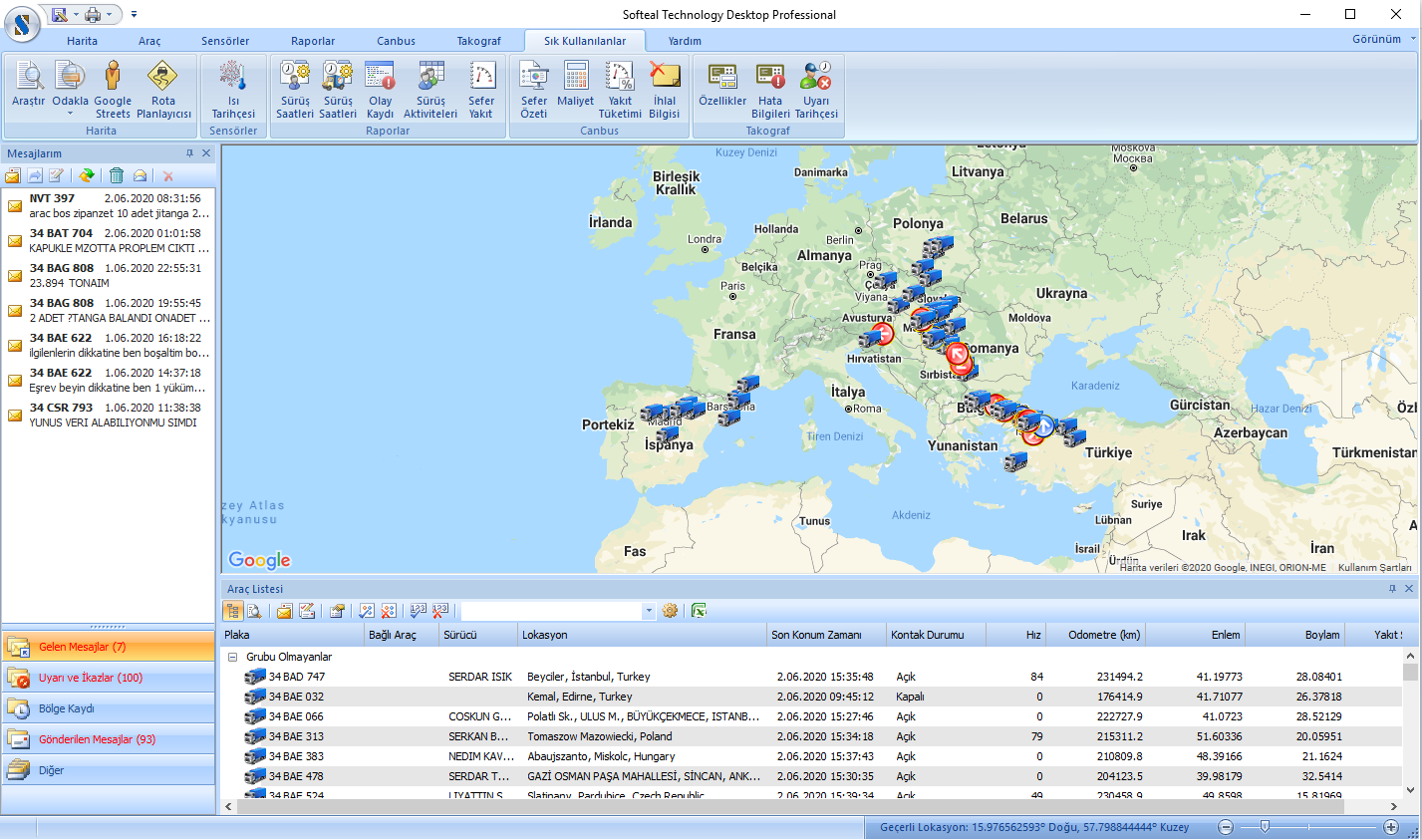Click numbered checkmark icon in Araç Listesi
The image size is (1422, 840).
click(418, 611)
